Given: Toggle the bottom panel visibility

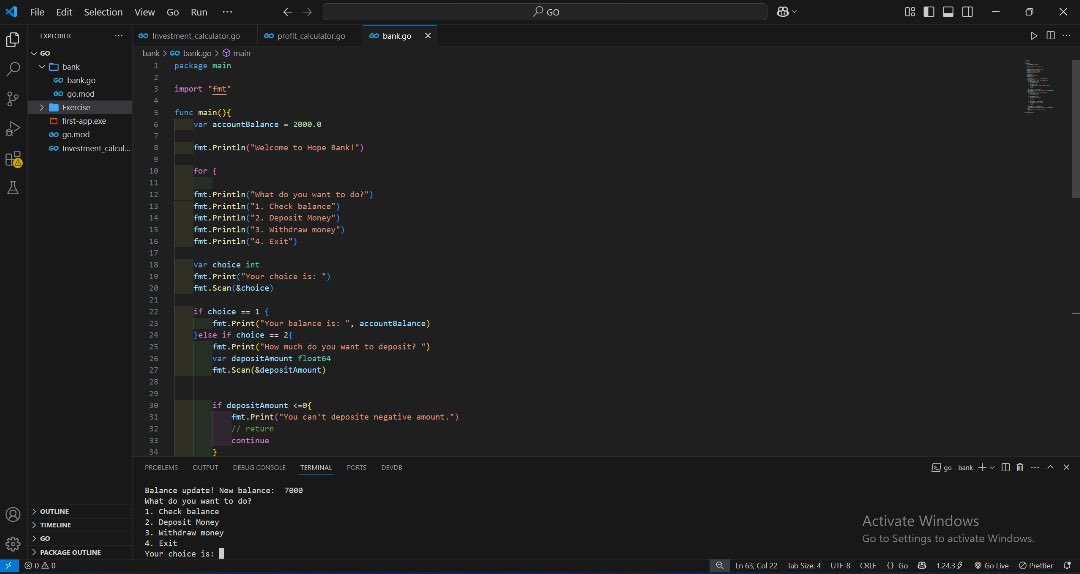Looking at the screenshot, I should 948,12.
